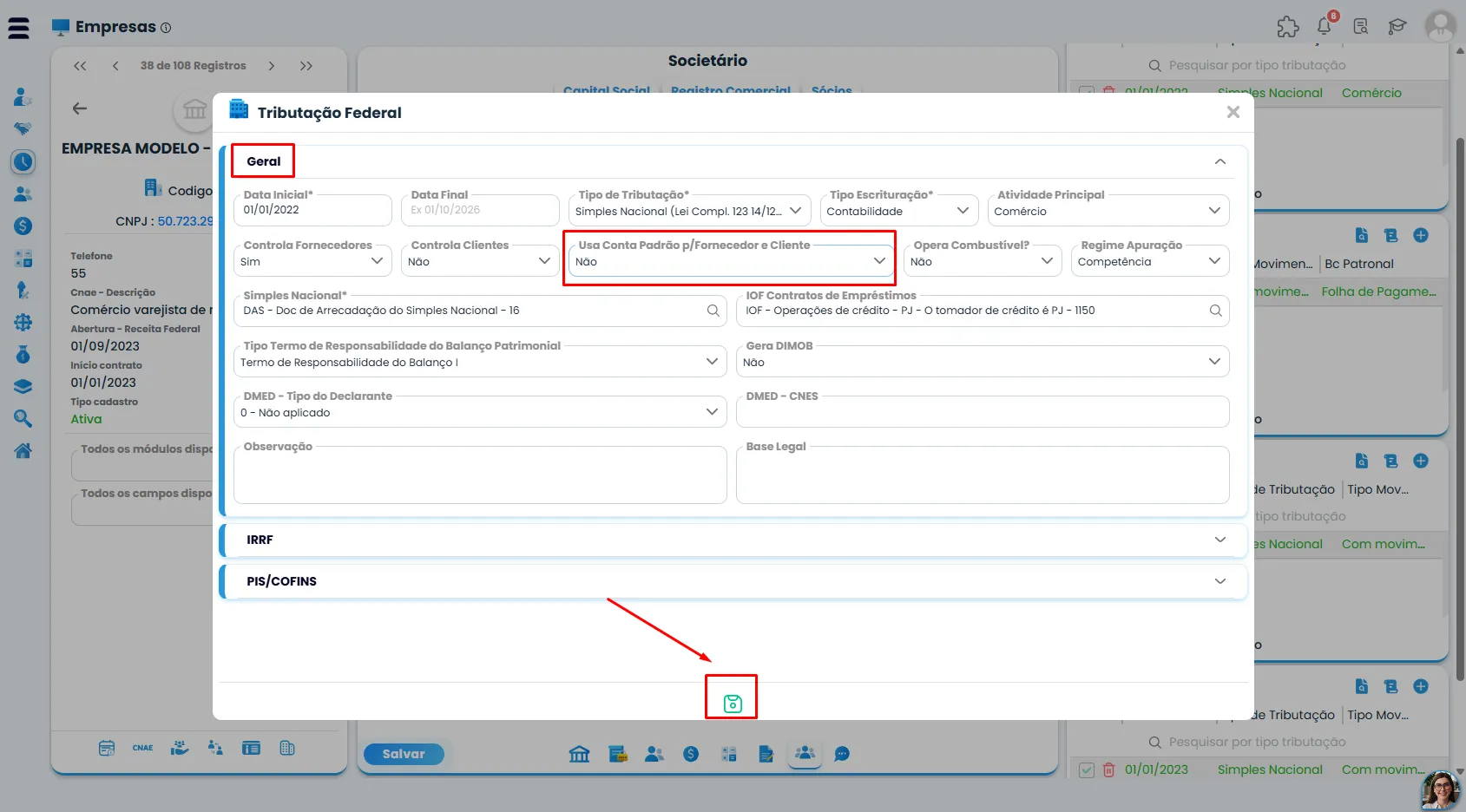The height and width of the screenshot is (812, 1466).
Task: Open the hamburger main menu
Action: tap(18, 28)
